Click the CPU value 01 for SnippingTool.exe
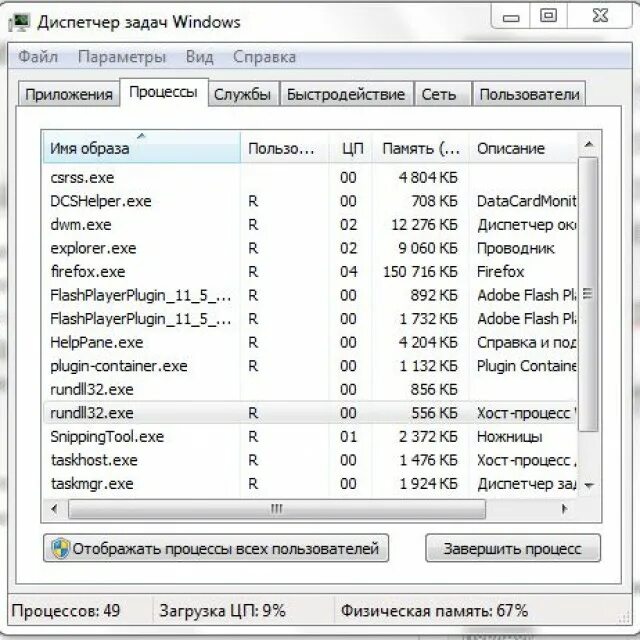The height and width of the screenshot is (640, 640). coord(349,437)
